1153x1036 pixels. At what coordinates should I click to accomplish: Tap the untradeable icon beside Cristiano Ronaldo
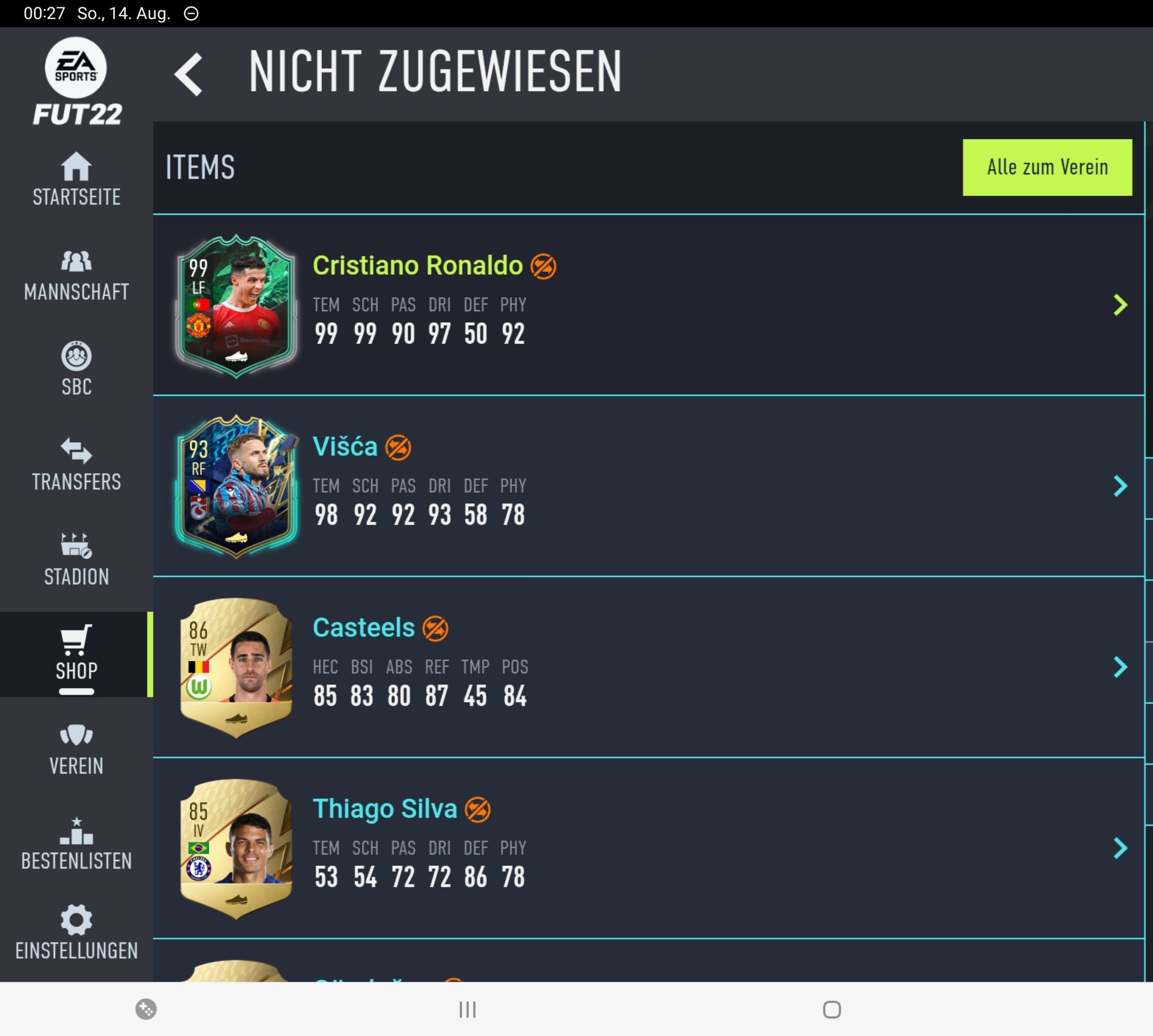(x=543, y=266)
